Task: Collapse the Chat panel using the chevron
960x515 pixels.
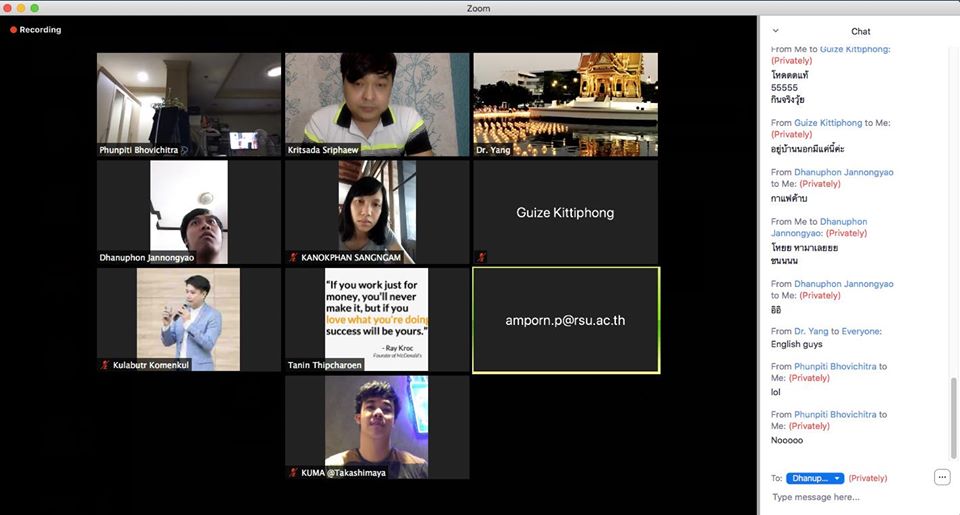Action: pos(775,31)
